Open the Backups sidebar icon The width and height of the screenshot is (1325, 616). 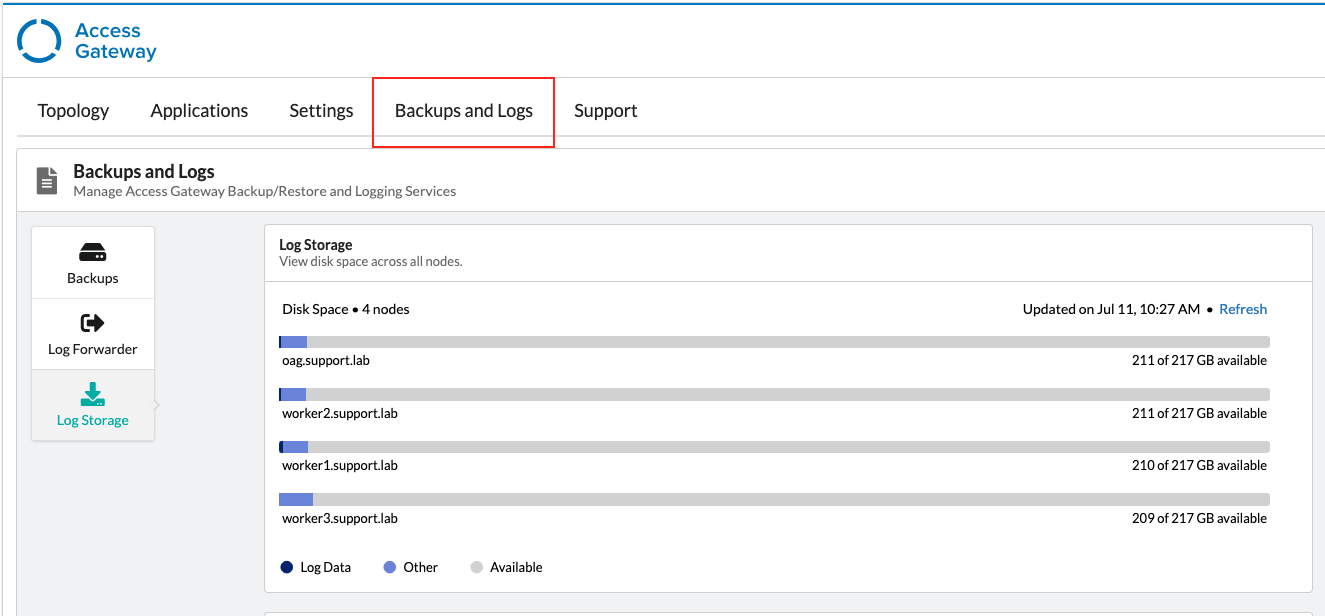coord(93,252)
